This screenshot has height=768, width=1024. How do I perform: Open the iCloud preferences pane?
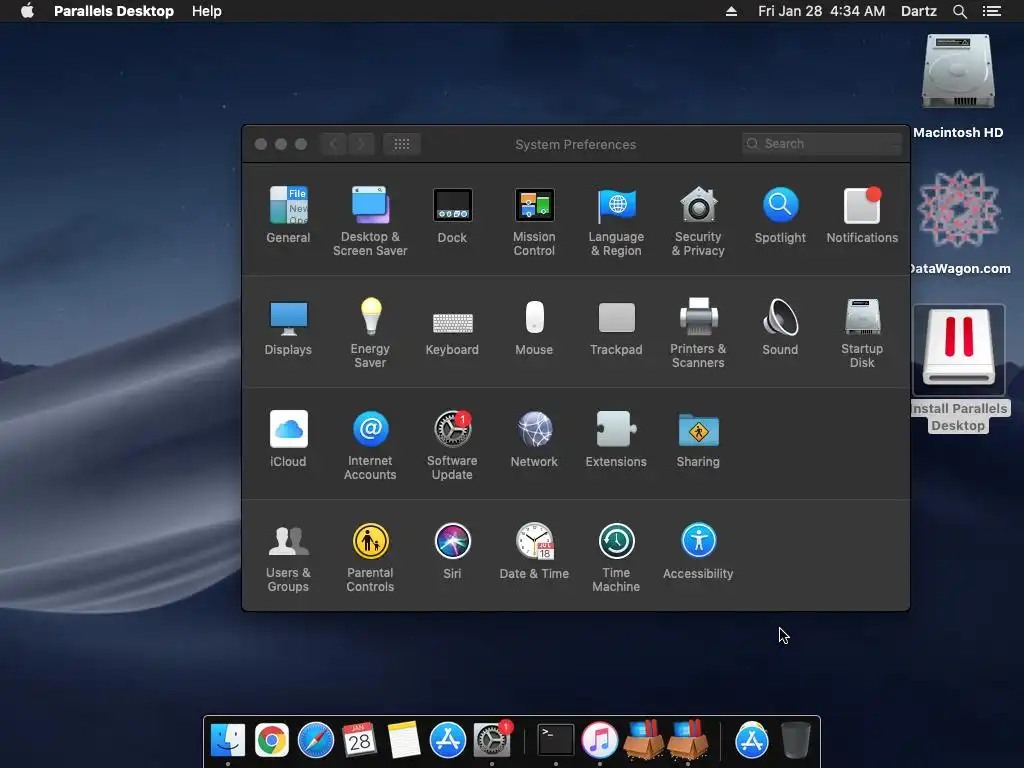(x=288, y=439)
